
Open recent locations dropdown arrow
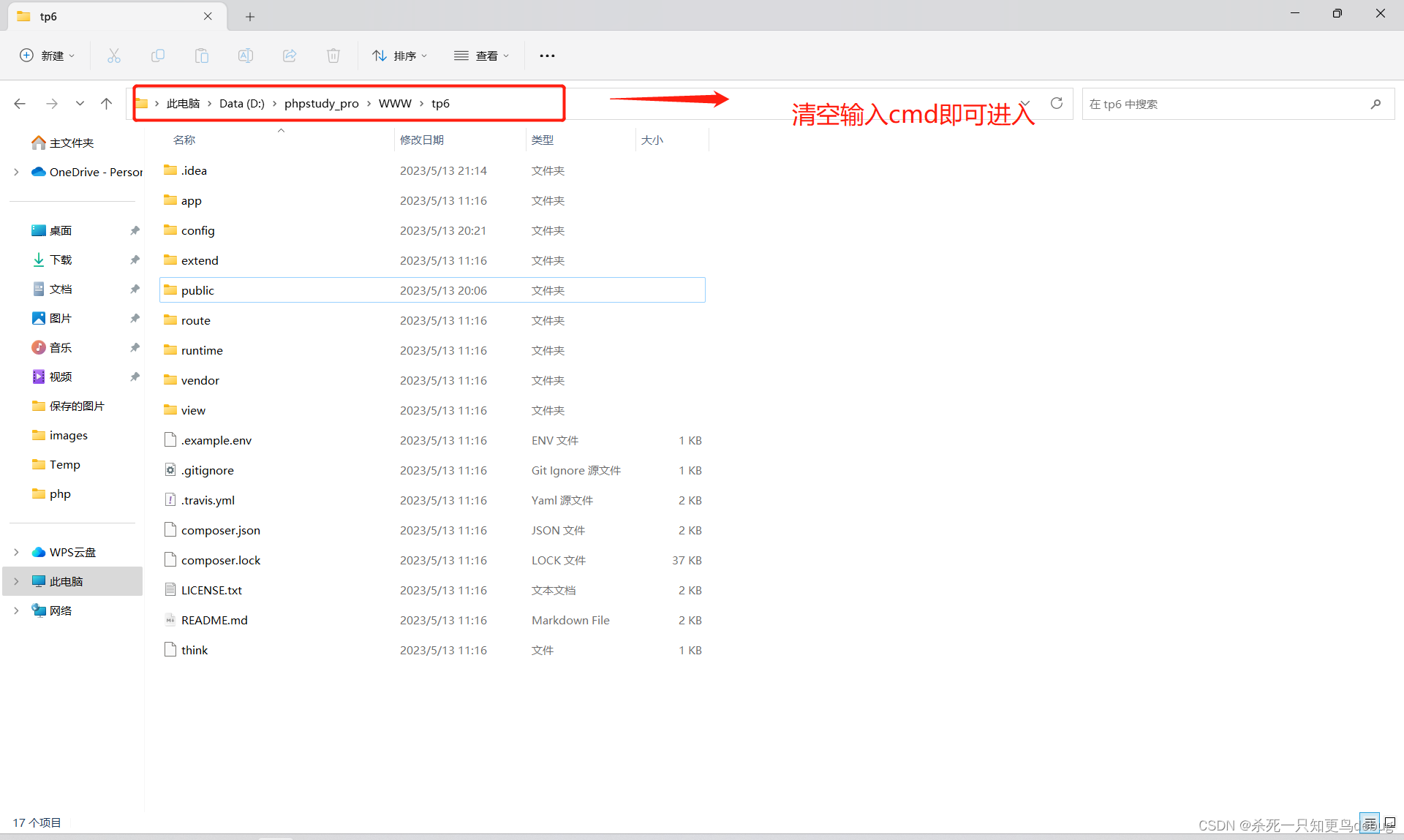pyautogui.click(x=80, y=104)
